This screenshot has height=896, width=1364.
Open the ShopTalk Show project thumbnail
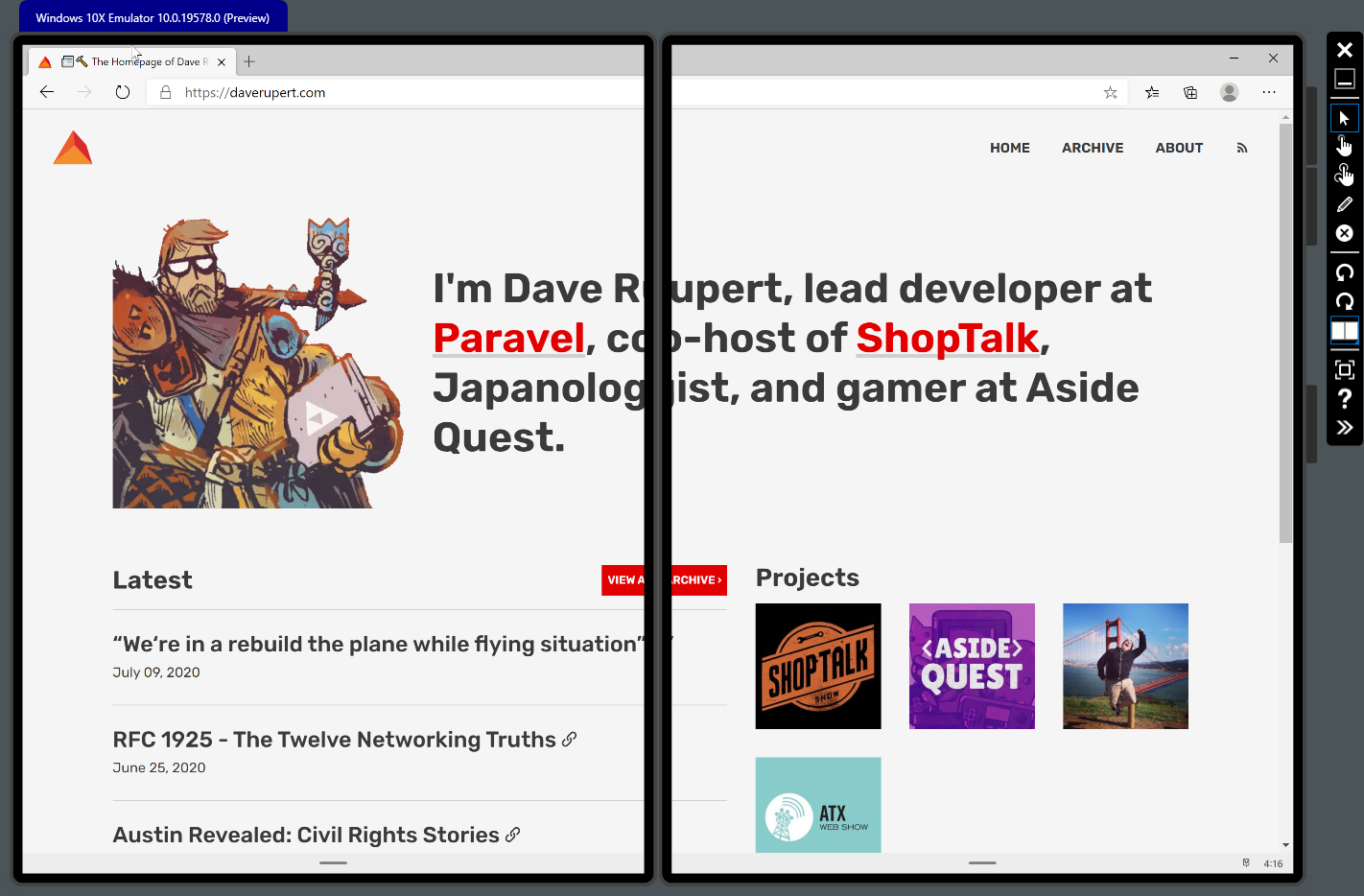click(818, 666)
